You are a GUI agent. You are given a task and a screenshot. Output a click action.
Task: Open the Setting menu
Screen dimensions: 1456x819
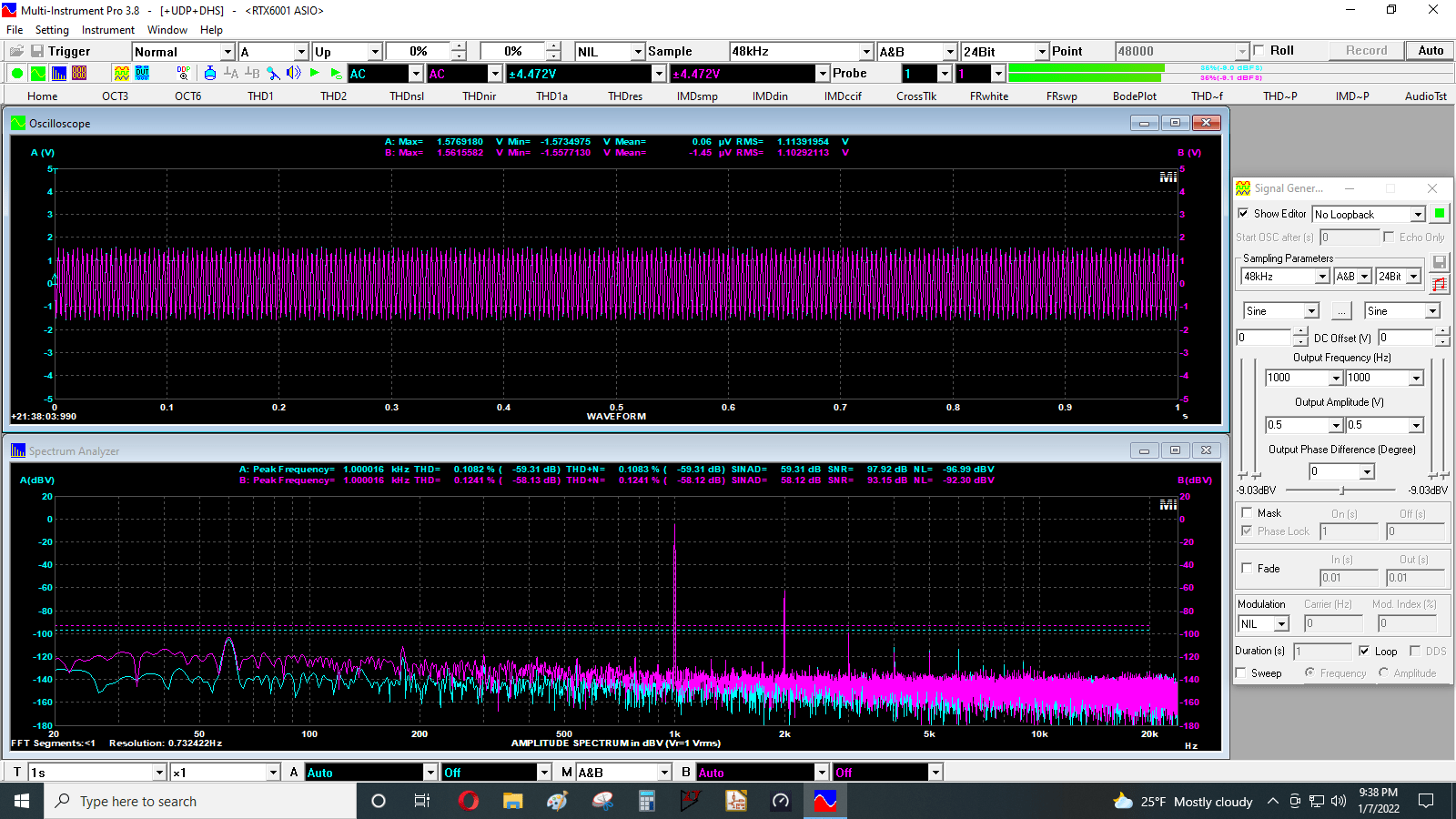click(52, 30)
